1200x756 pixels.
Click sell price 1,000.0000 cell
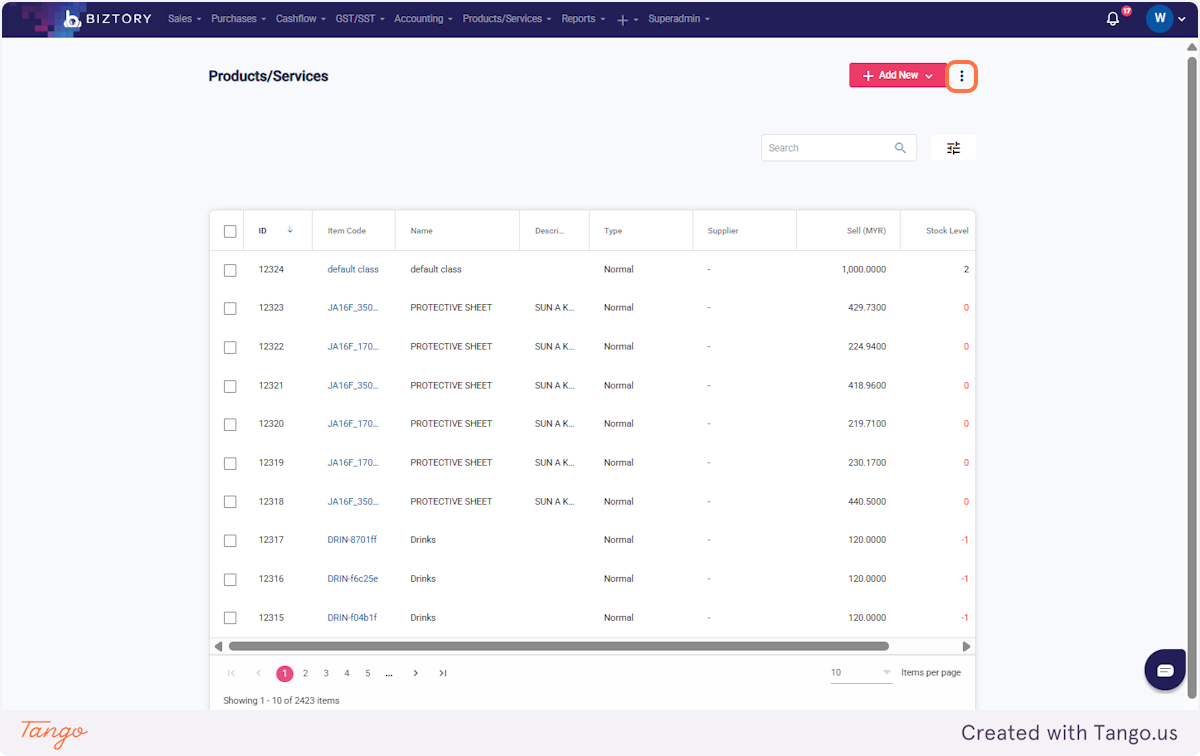pyautogui.click(x=864, y=270)
